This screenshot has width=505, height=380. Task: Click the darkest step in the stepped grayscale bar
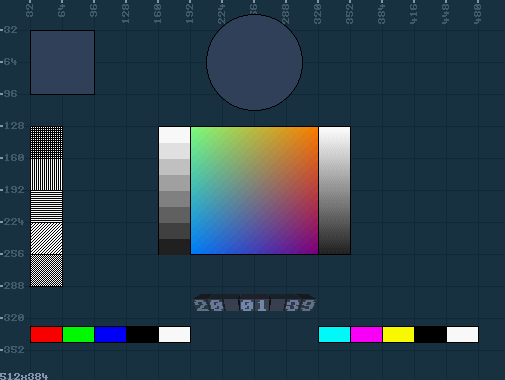(x=174, y=247)
